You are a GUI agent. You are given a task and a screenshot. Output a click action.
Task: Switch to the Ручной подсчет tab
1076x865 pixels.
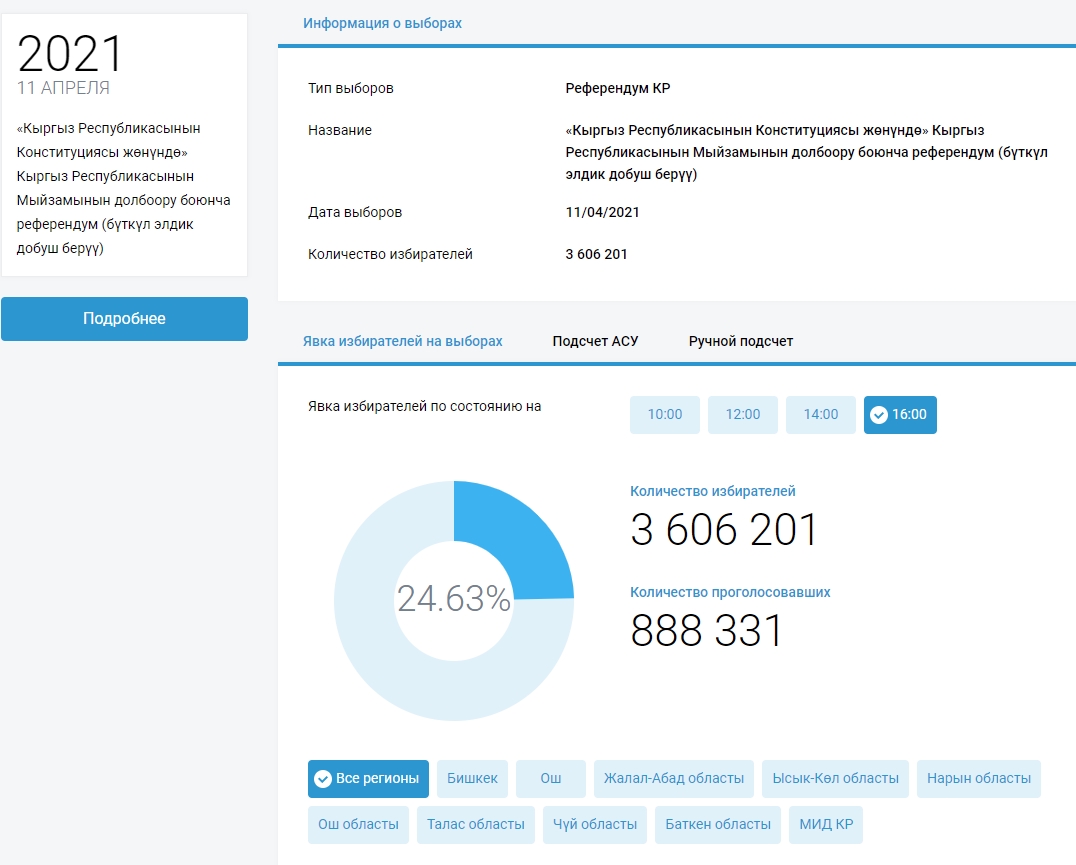[740, 341]
